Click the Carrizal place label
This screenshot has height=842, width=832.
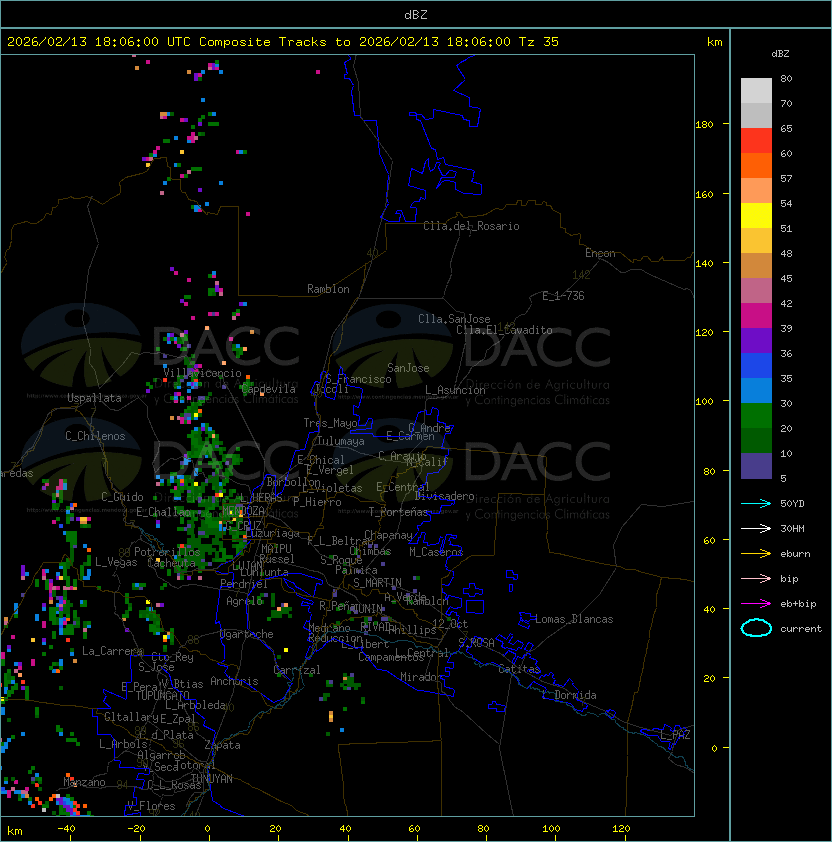(296, 670)
